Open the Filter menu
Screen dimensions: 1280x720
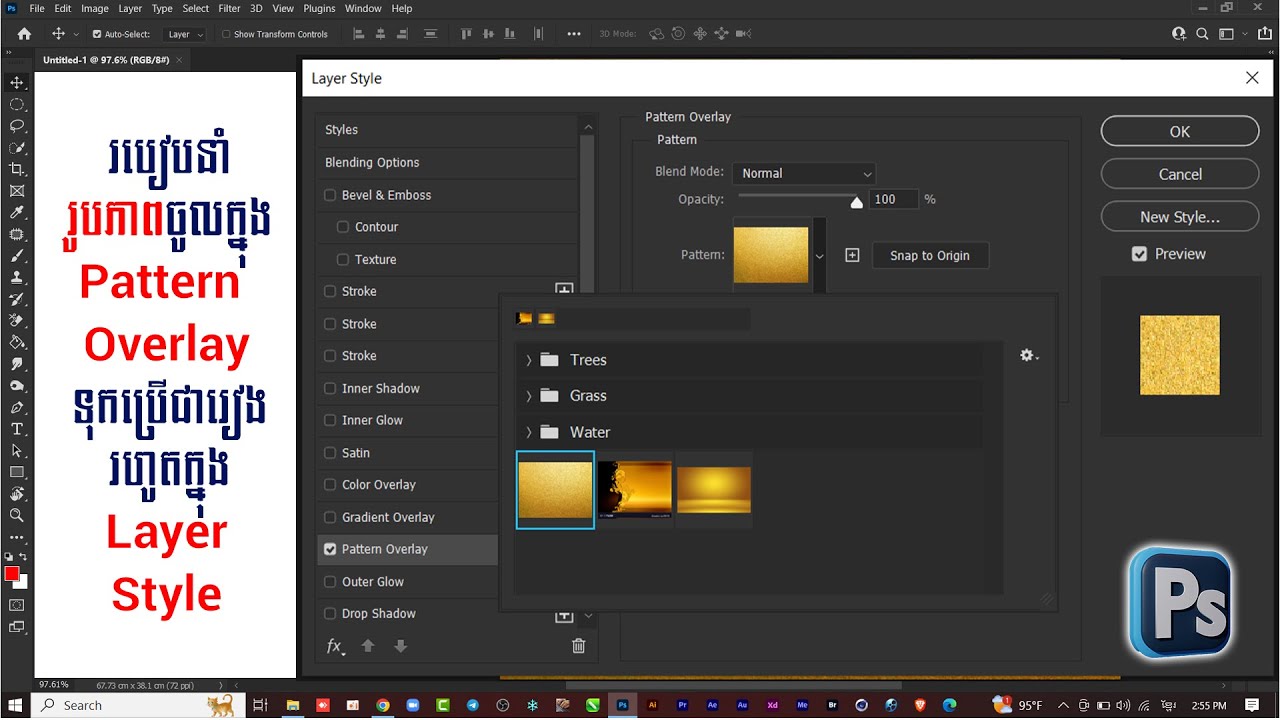[229, 8]
